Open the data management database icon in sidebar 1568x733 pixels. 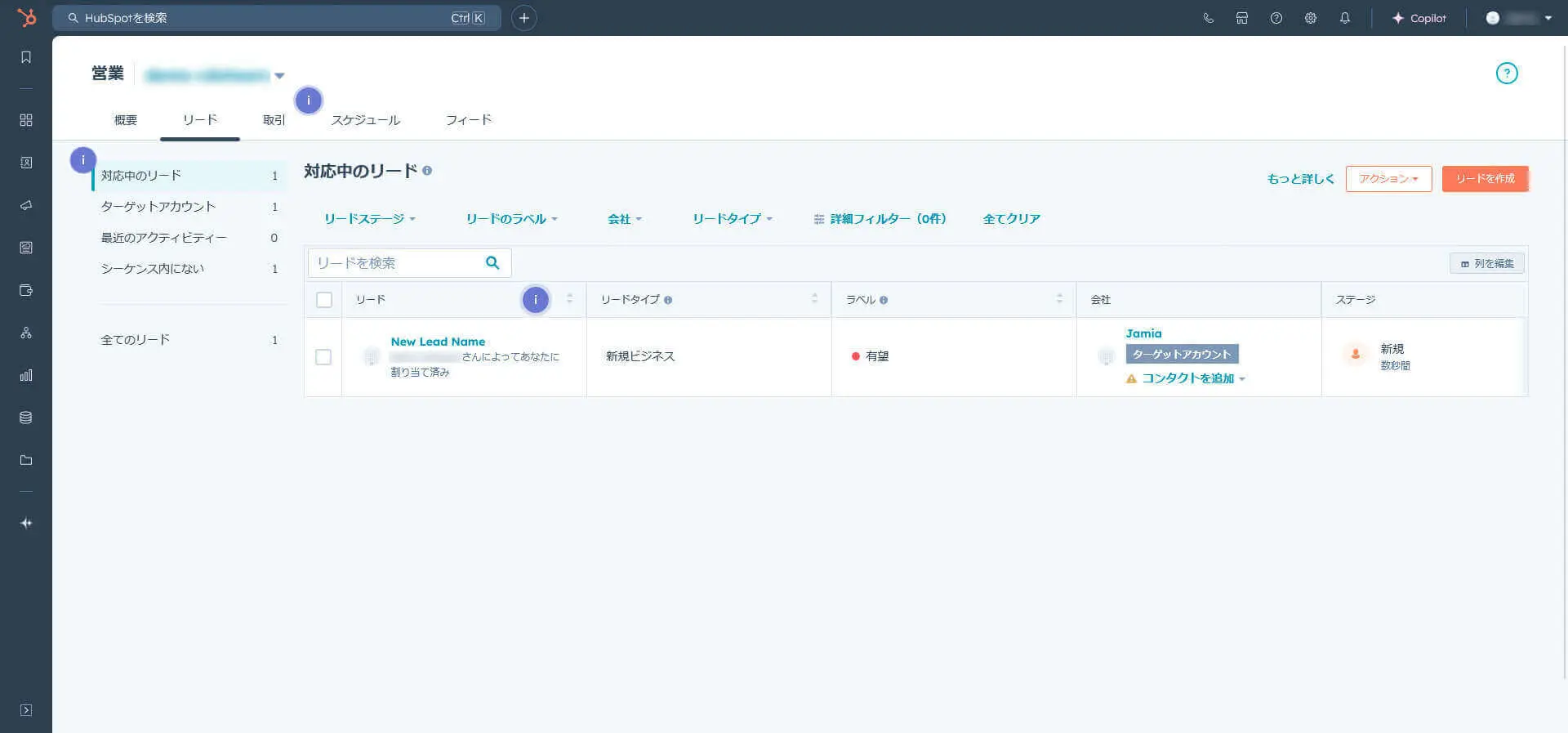click(x=26, y=418)
